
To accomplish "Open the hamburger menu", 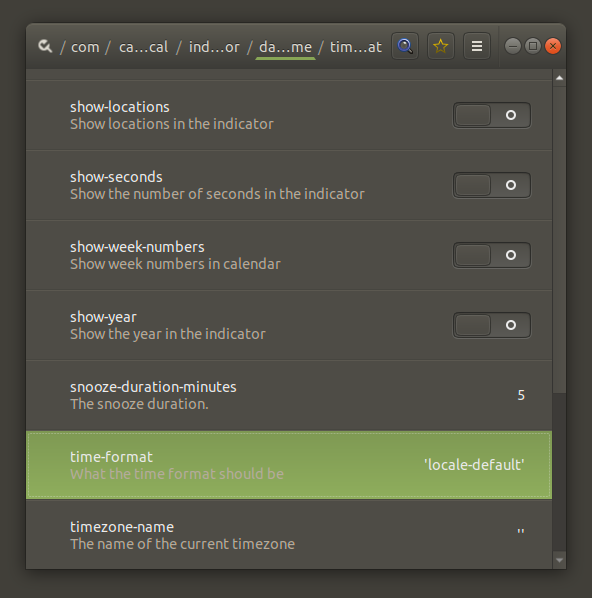I will coord(477,46).
